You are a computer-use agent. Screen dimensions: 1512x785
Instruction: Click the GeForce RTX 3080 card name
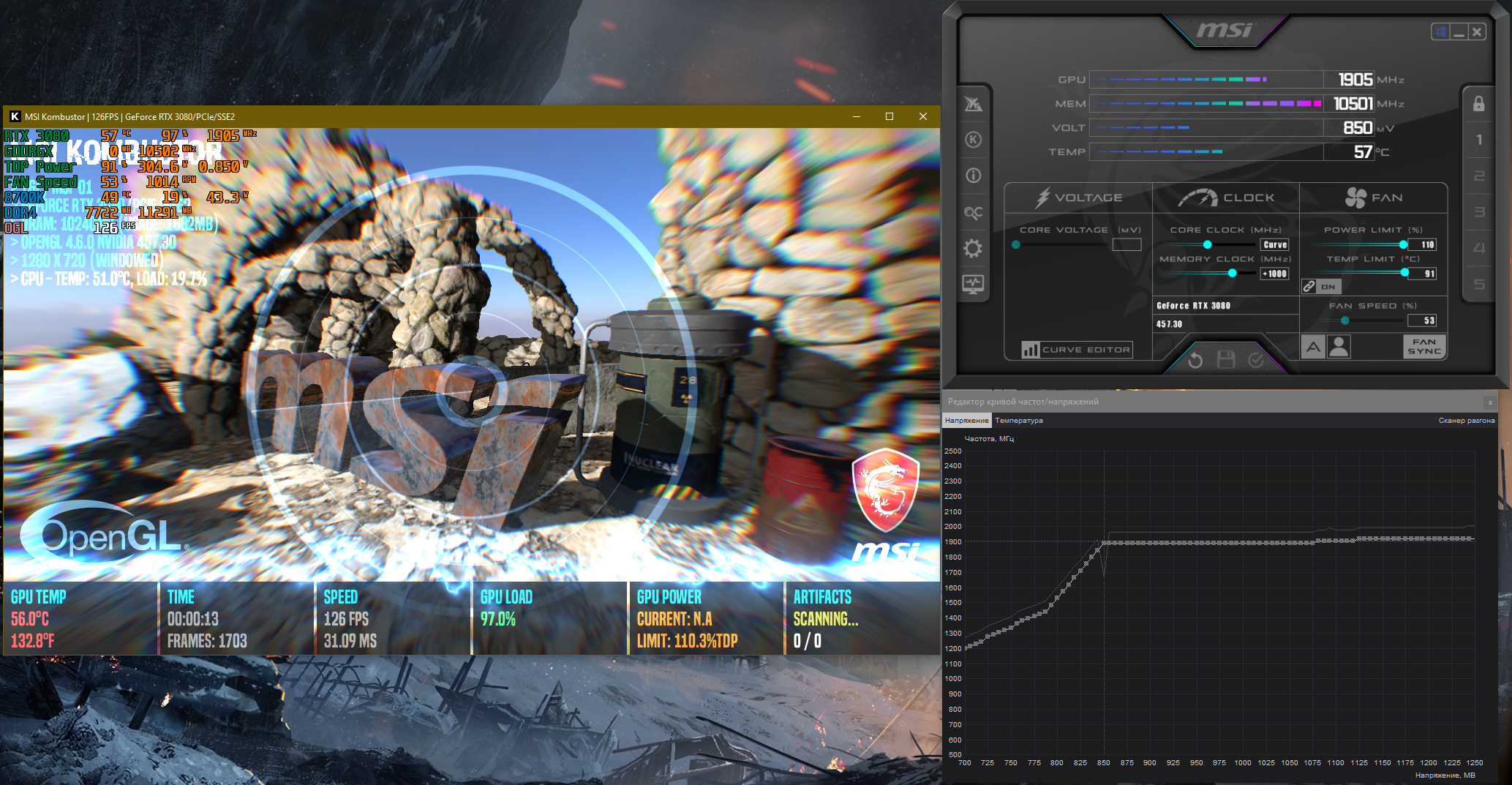coord(1193,306)
